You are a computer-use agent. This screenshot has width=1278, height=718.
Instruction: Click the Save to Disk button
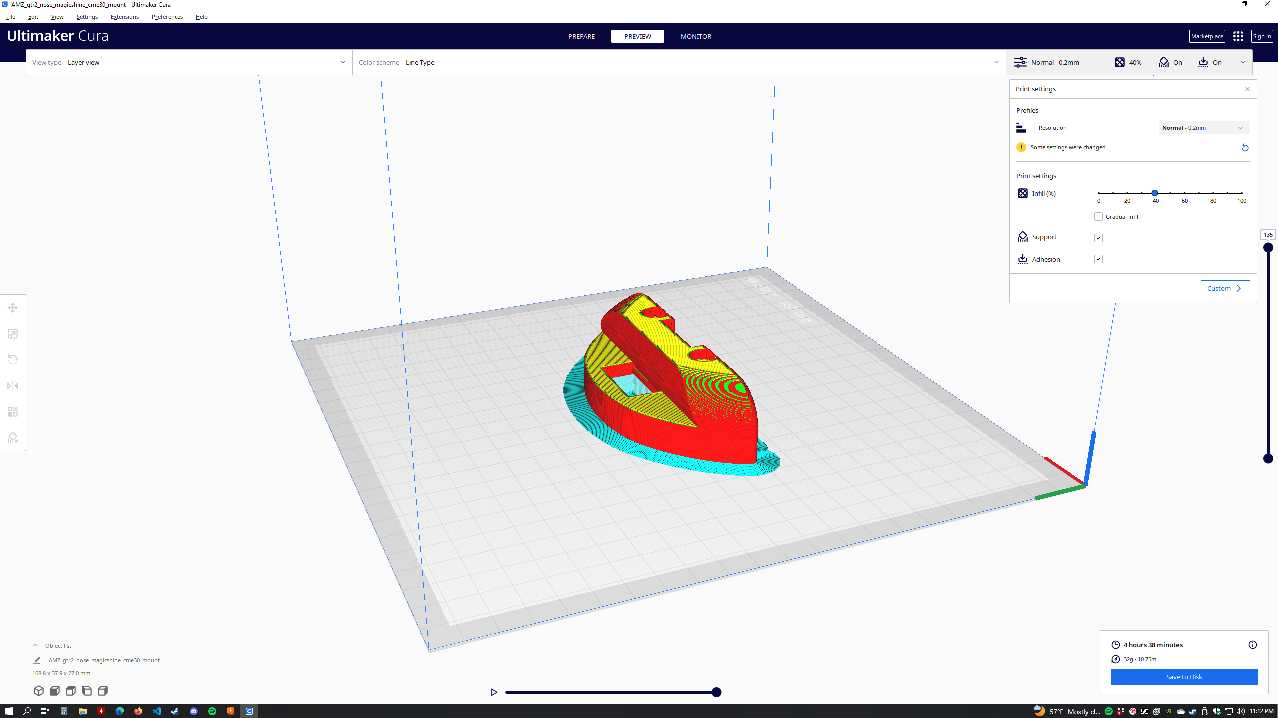coord(1184,677)
